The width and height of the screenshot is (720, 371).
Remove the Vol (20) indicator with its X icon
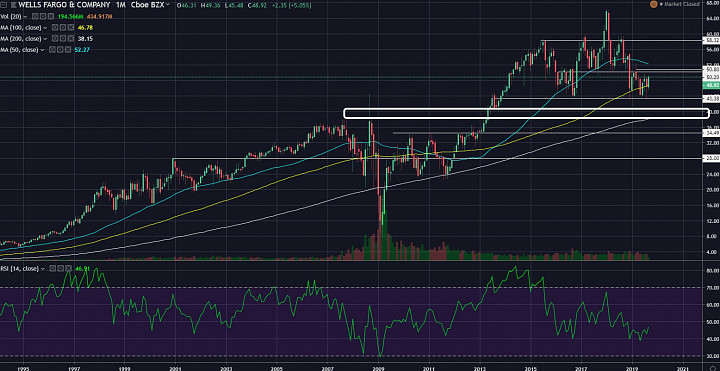(51, 17)
